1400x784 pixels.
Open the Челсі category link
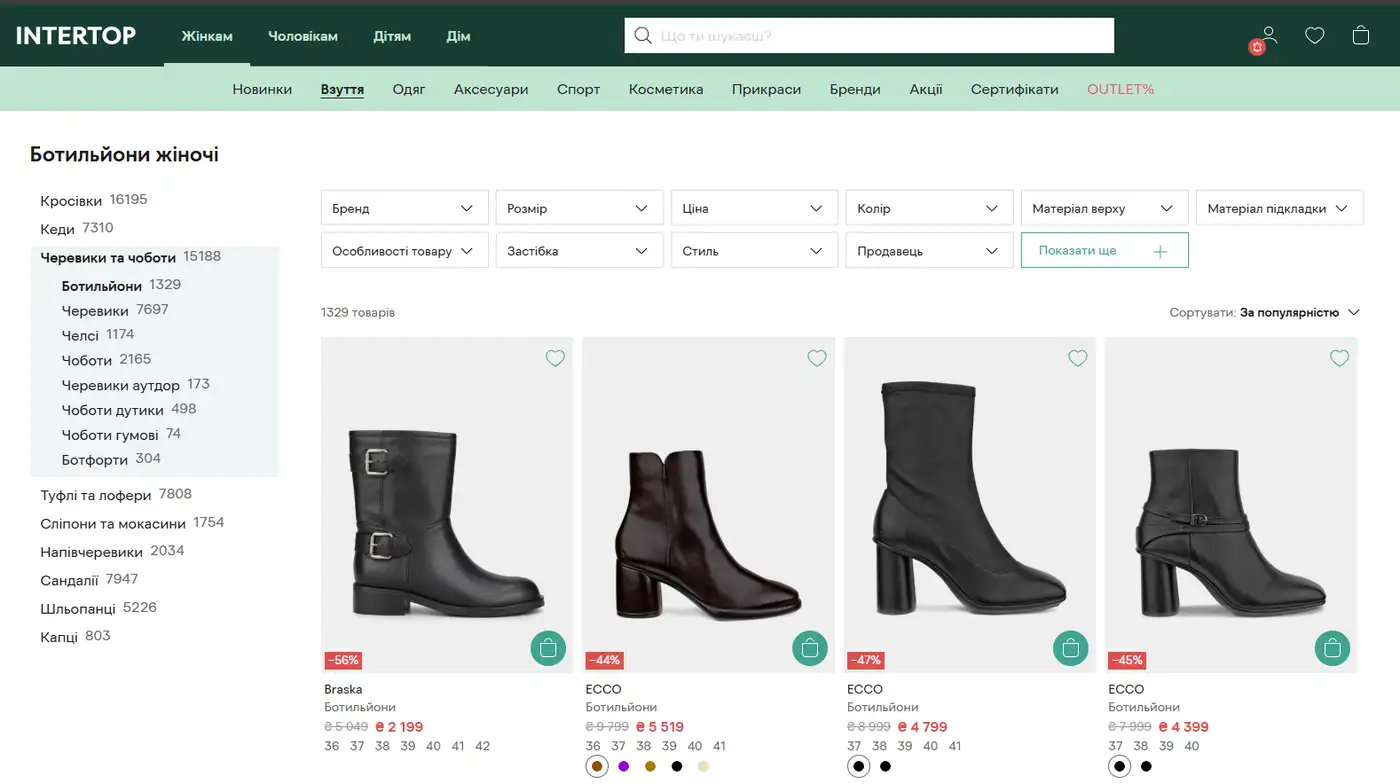(x=80, y=335)
